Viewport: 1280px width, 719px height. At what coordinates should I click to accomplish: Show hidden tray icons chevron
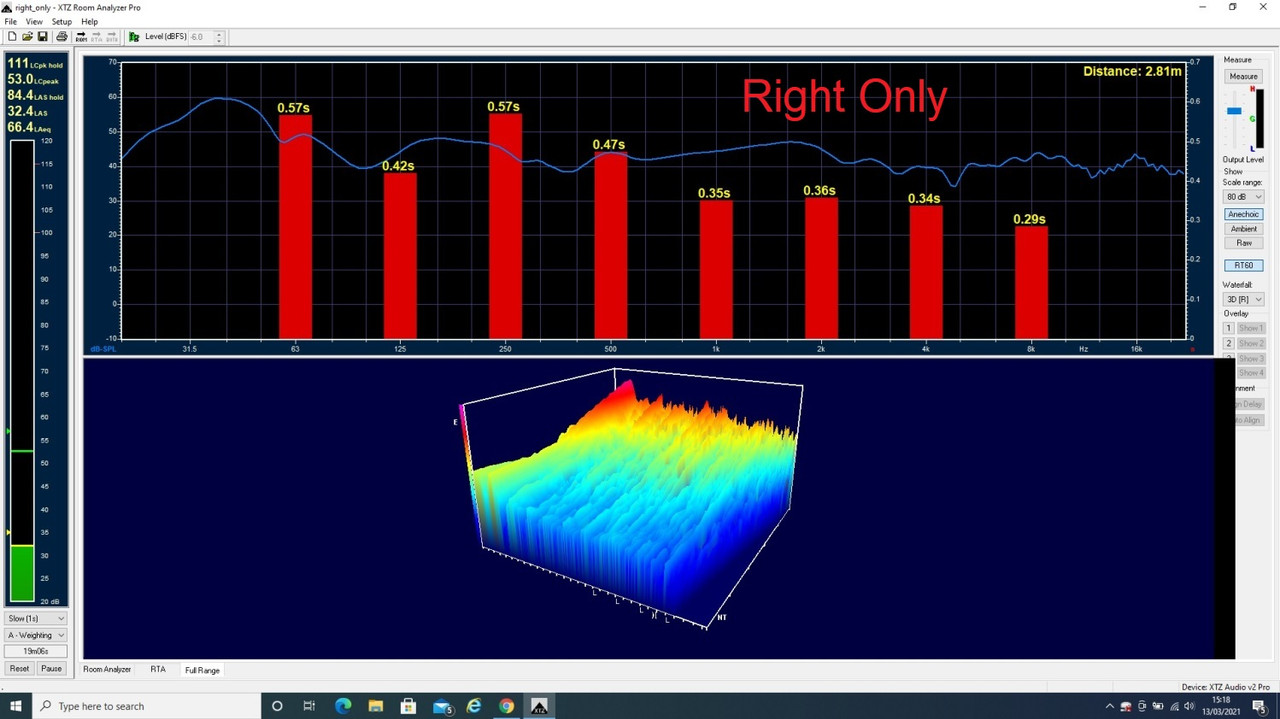[1111, 706]
